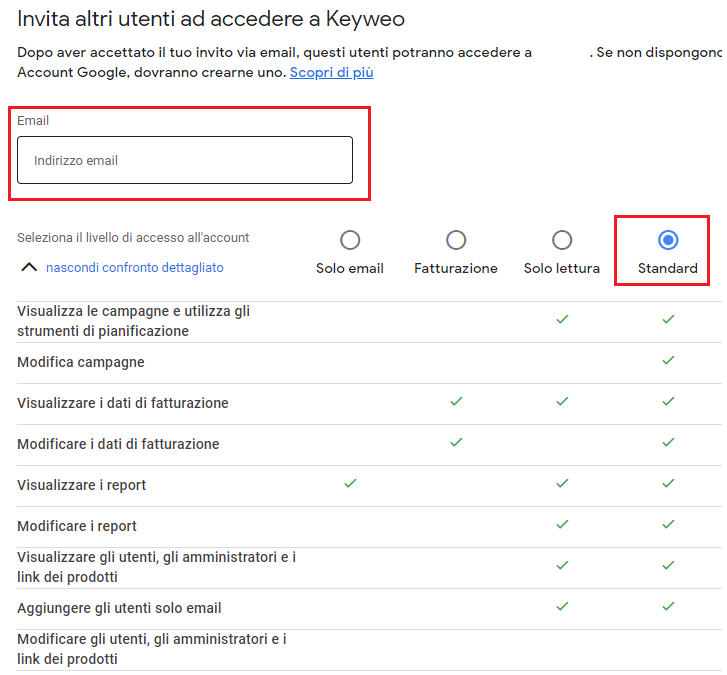
Task: Select the Standard radio button
Action: click(x=668, y=240)
